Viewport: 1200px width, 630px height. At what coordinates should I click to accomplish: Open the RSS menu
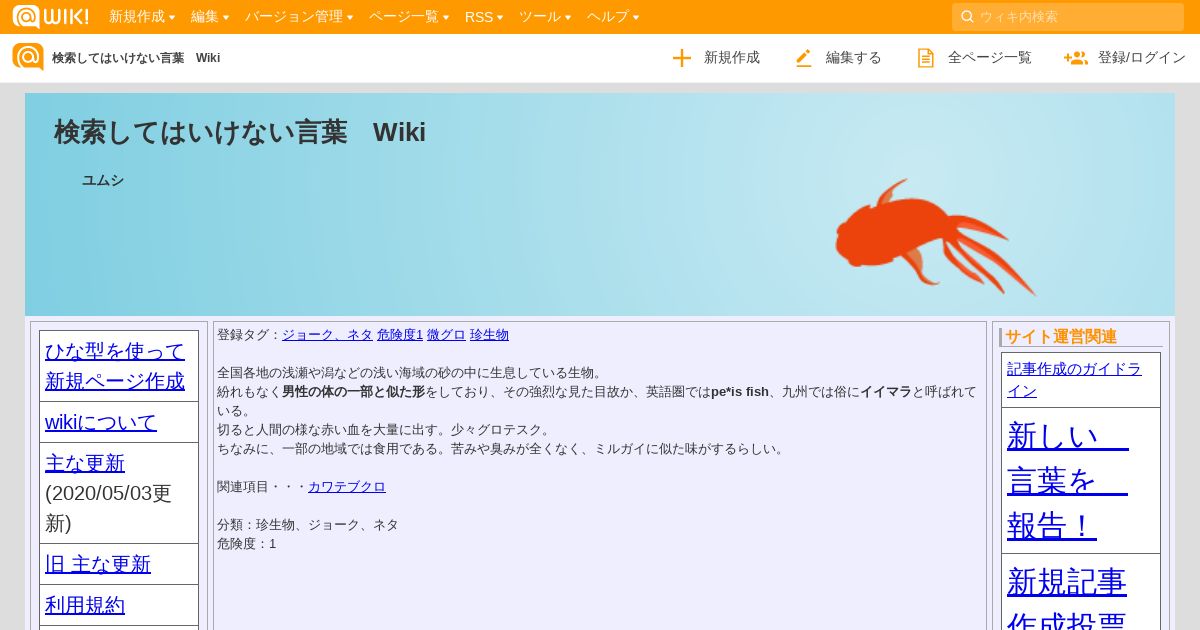pyautogui.click(x=484, y=16)
